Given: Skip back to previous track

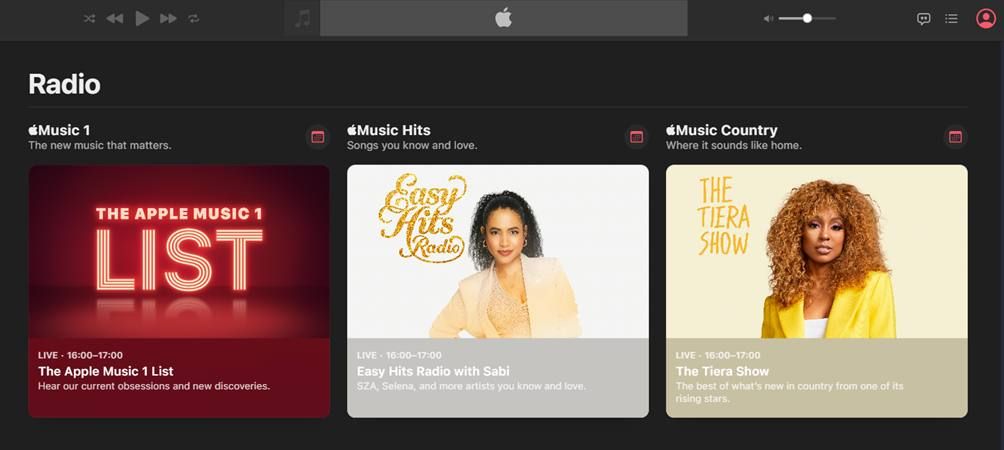Looking at the screenshot, I should coord(115,19).
